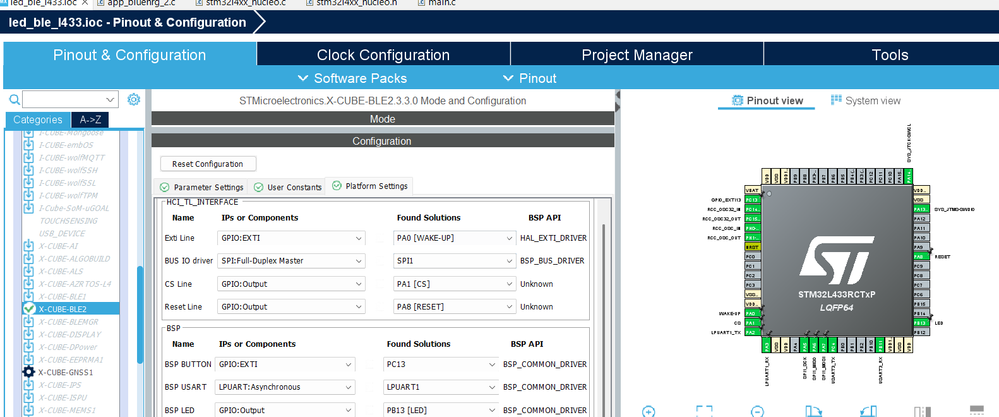The width and height of the screenshot is (999, 417).
Task: Click download icon beside X-CUBE-ALGOBUILD
Action: tap(29, 258)
